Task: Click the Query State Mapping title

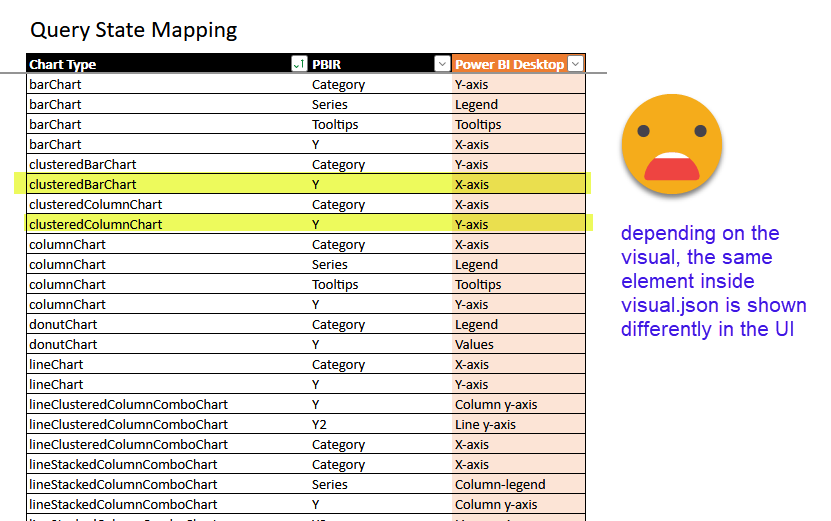Action: pos(133,30)
